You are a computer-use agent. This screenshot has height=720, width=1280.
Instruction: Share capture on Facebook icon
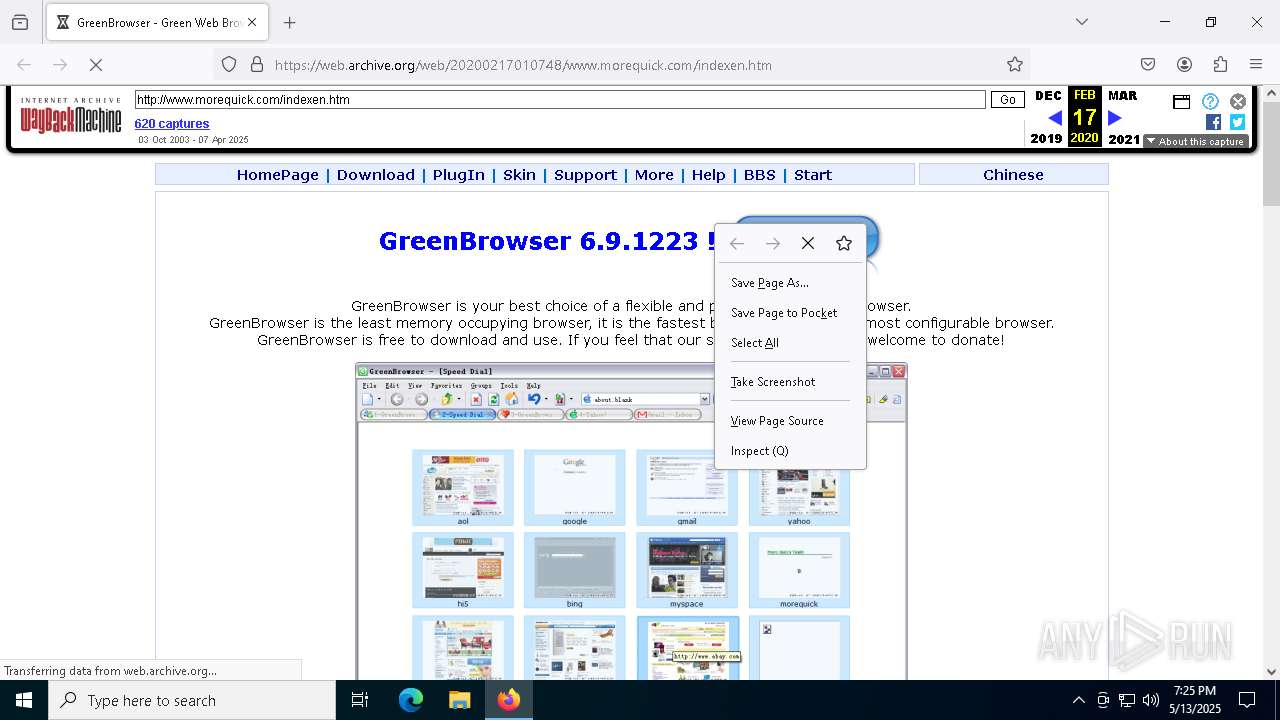click(x=1213, y=122)
